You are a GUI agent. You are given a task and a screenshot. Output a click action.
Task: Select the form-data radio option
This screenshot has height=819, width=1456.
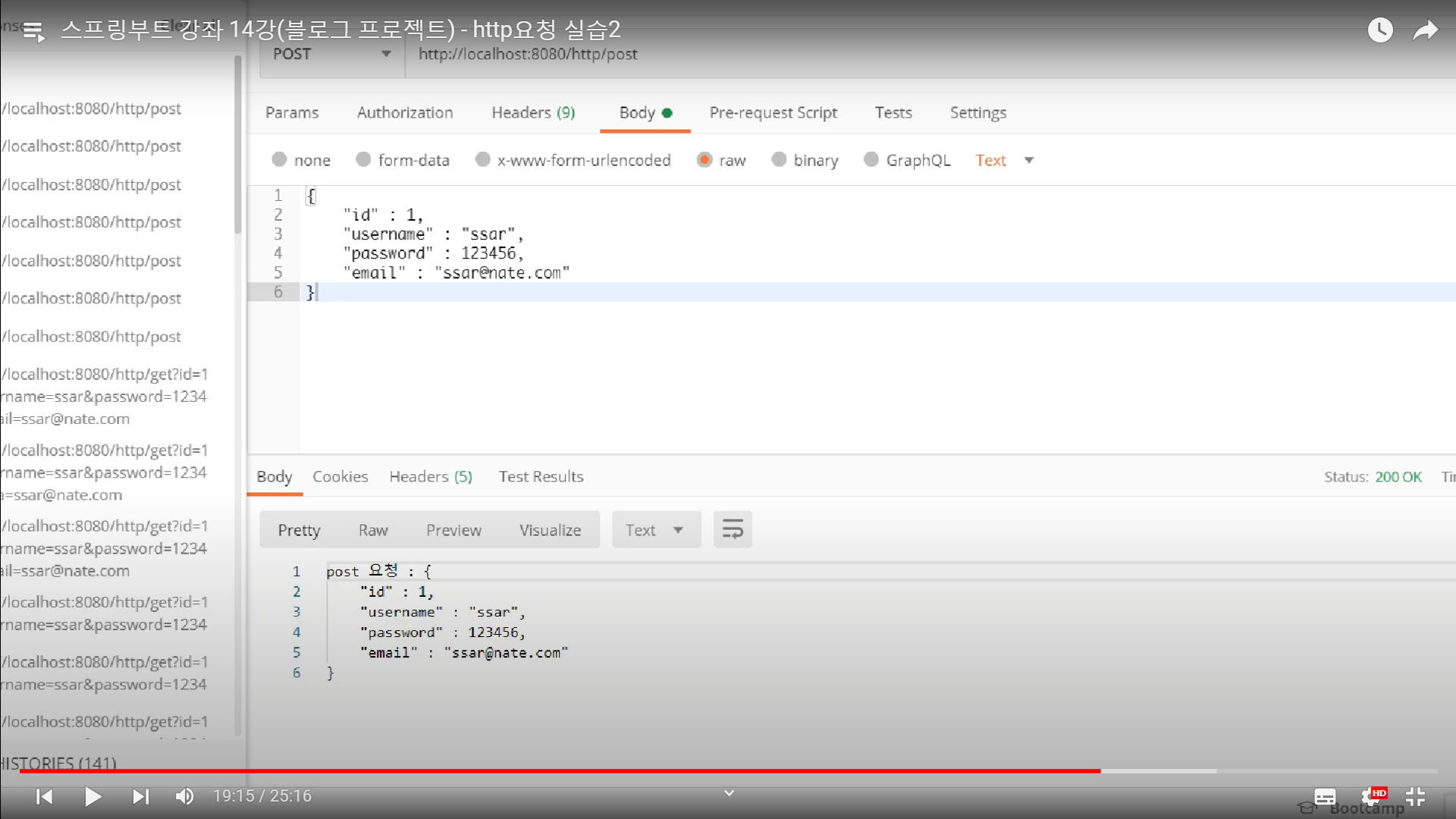pyautogui.click(x=363, y=159)
